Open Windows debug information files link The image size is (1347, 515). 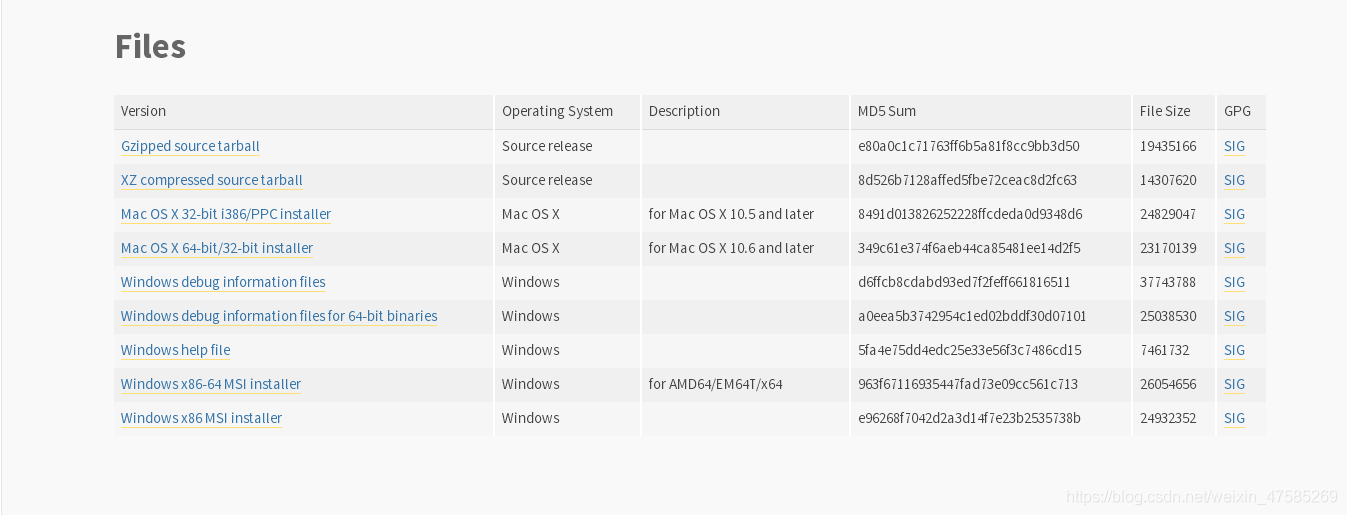pyautogui.click(x=223, y=282)
